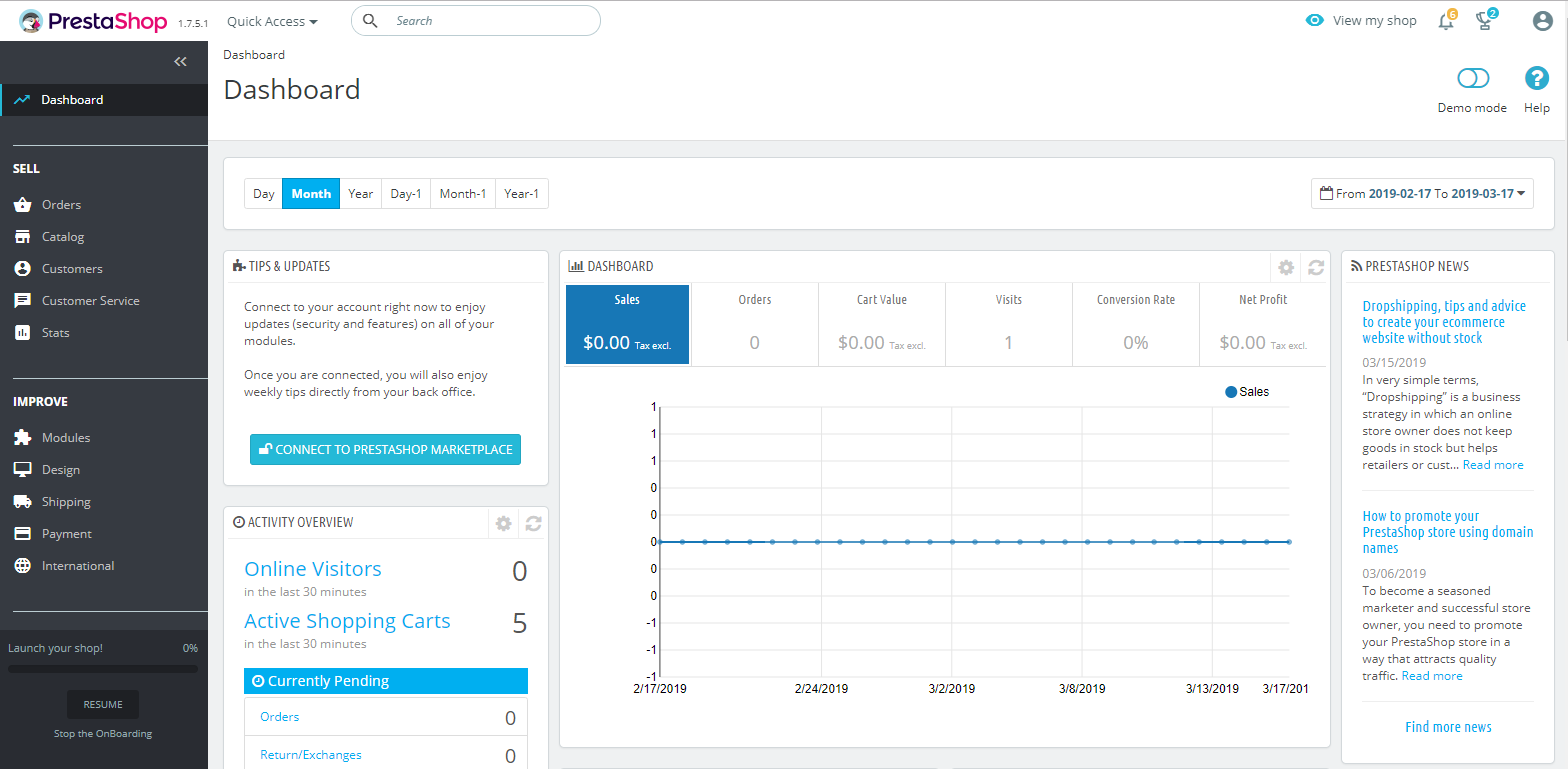Open the Online Visitors link
1568x769 pixels.
pyautogui.click(x=313, y=569)
